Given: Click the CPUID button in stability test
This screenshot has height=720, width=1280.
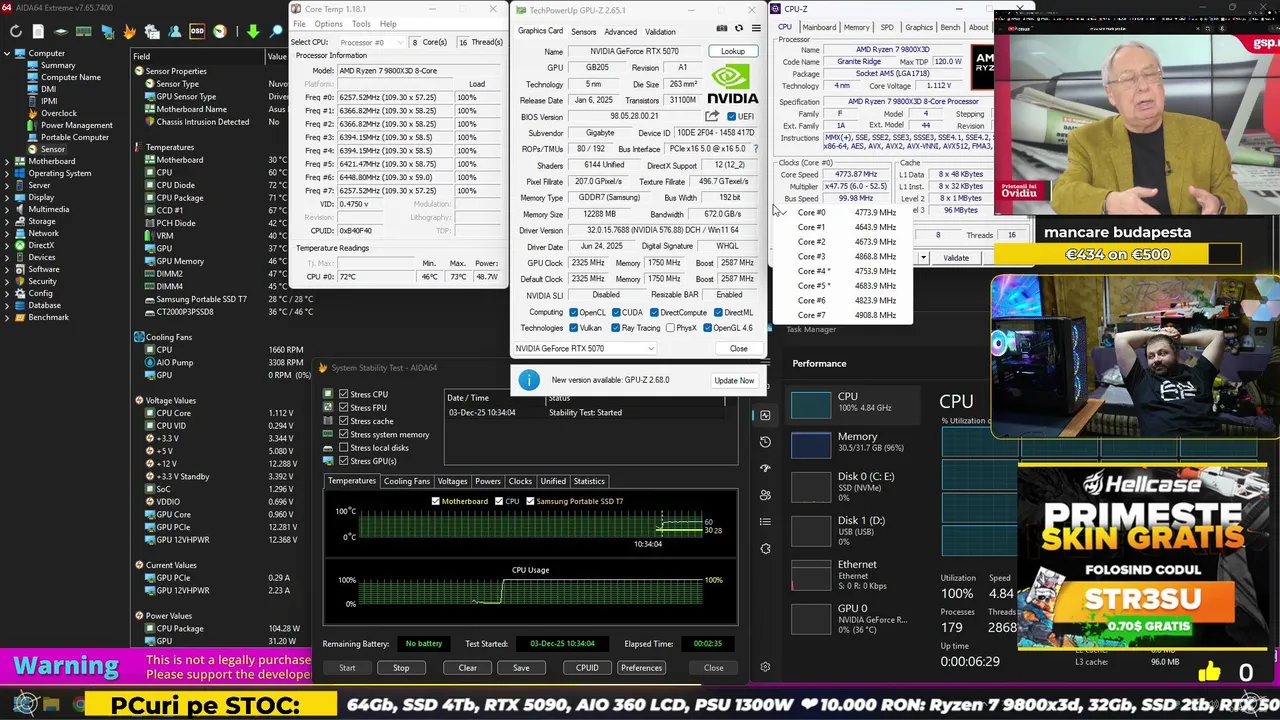Looking at the screenshot, I should click(x=587, y=667).
